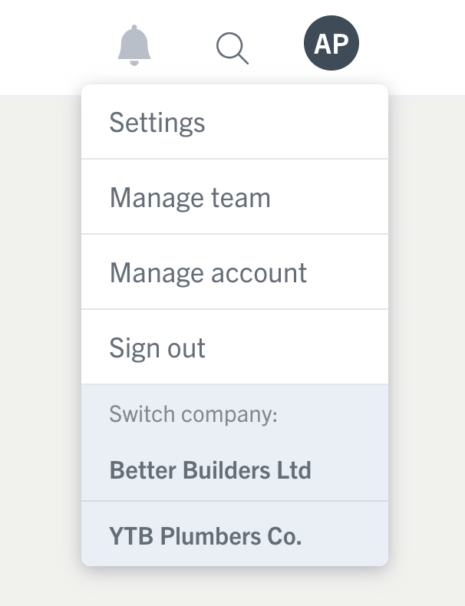Select Manage team menu entry
The image size is (465, 606).
(x=235, y=196)
